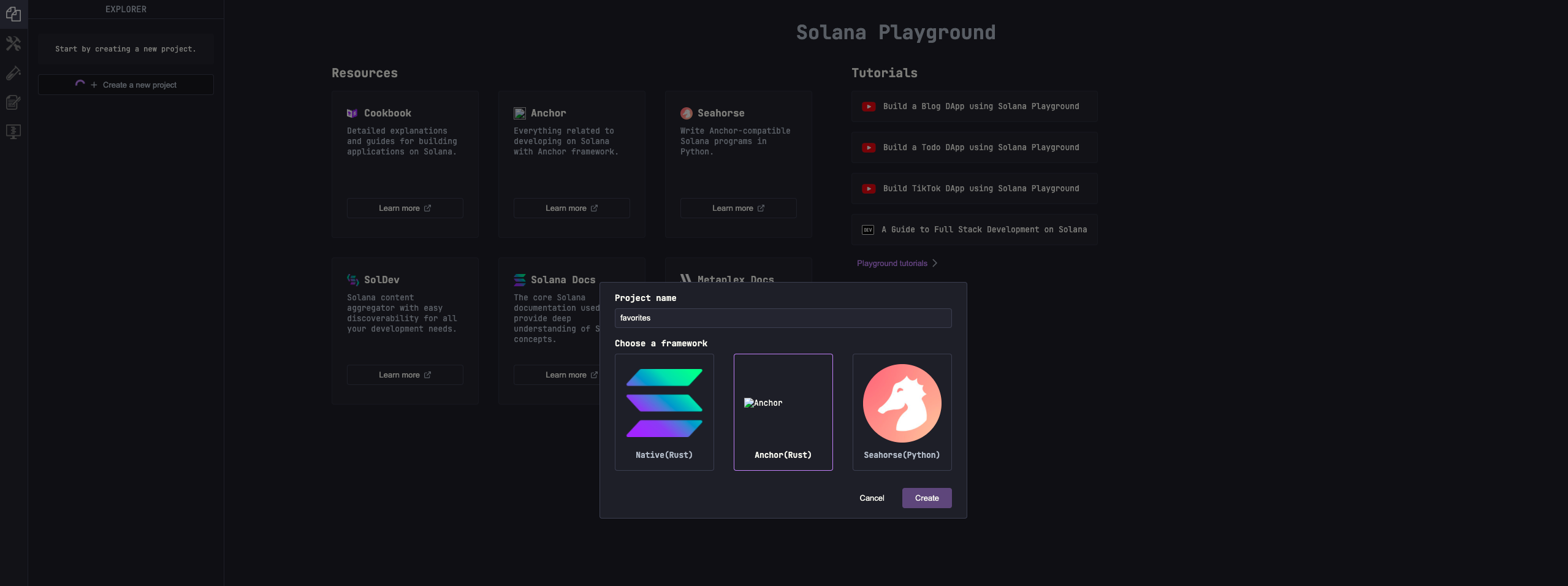
Task: Click the EXPLORER panel header
Action: pos(126,9)
